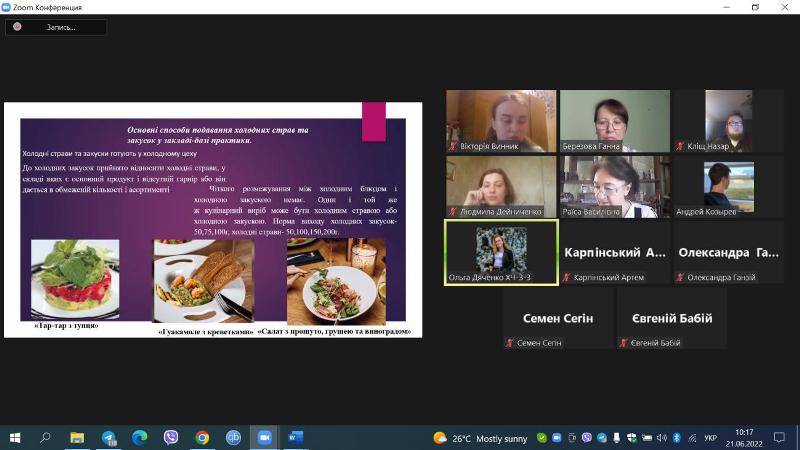Open Windows Security tray icon
The height and width of the screenshot is (450, 800).
[632, 438]
